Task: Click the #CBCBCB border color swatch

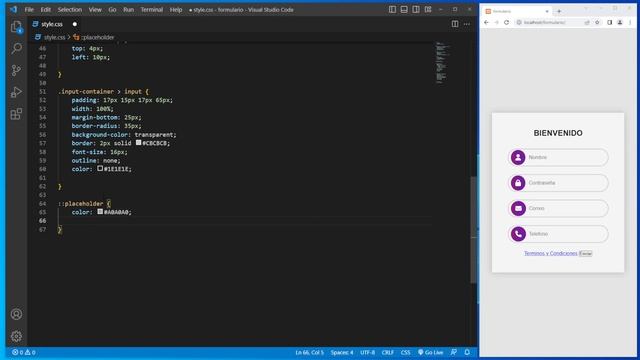Action: click(x=138, y=142)
